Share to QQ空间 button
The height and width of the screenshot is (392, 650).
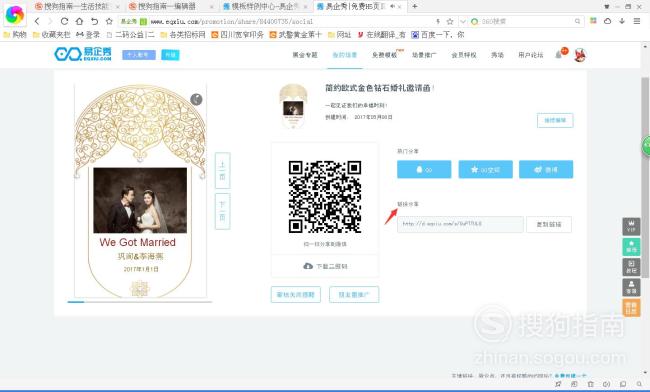(x=485, y=169)
